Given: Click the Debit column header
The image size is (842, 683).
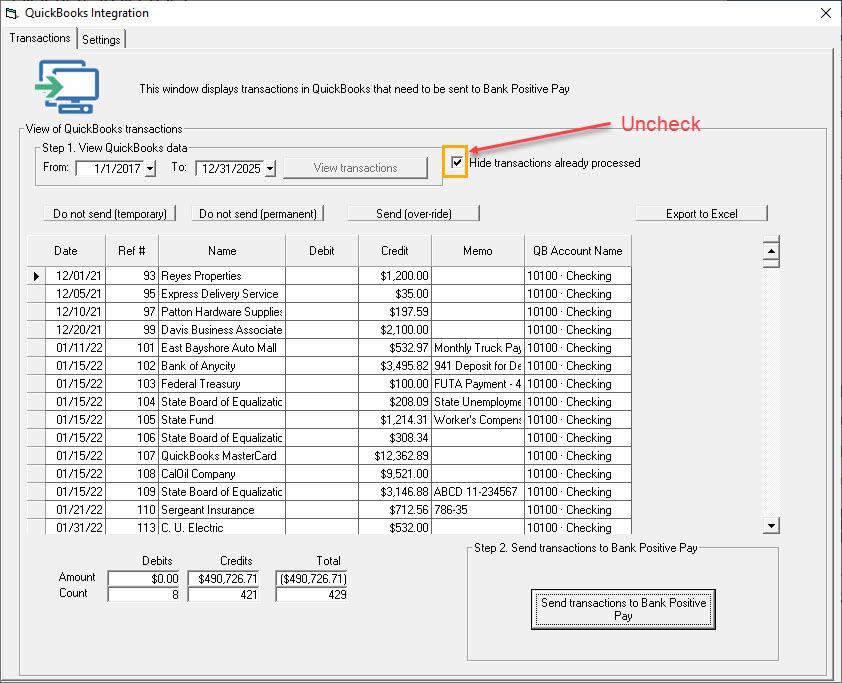Looking at the screenshot, I should (x=322, y=251).
